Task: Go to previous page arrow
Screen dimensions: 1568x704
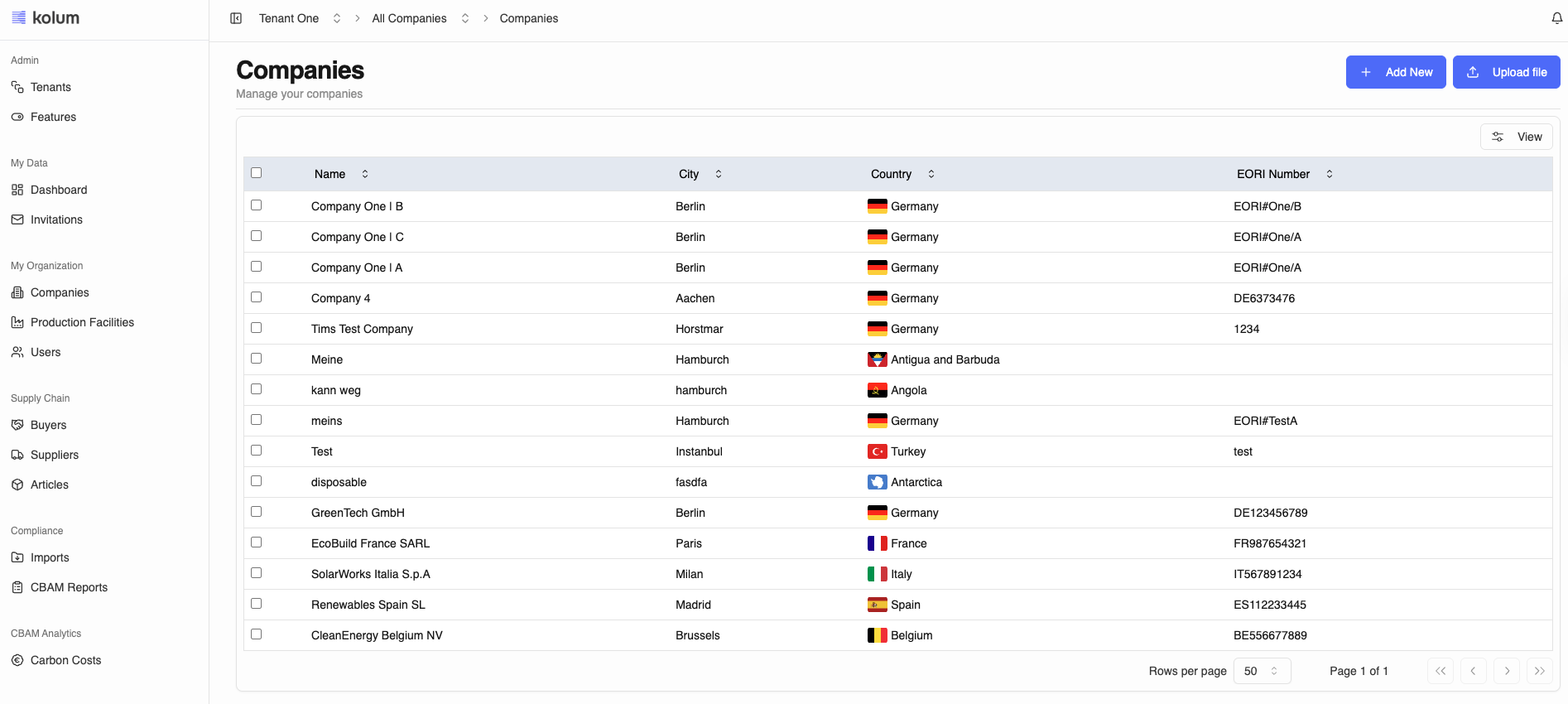Action: [x=1473, y=671]
